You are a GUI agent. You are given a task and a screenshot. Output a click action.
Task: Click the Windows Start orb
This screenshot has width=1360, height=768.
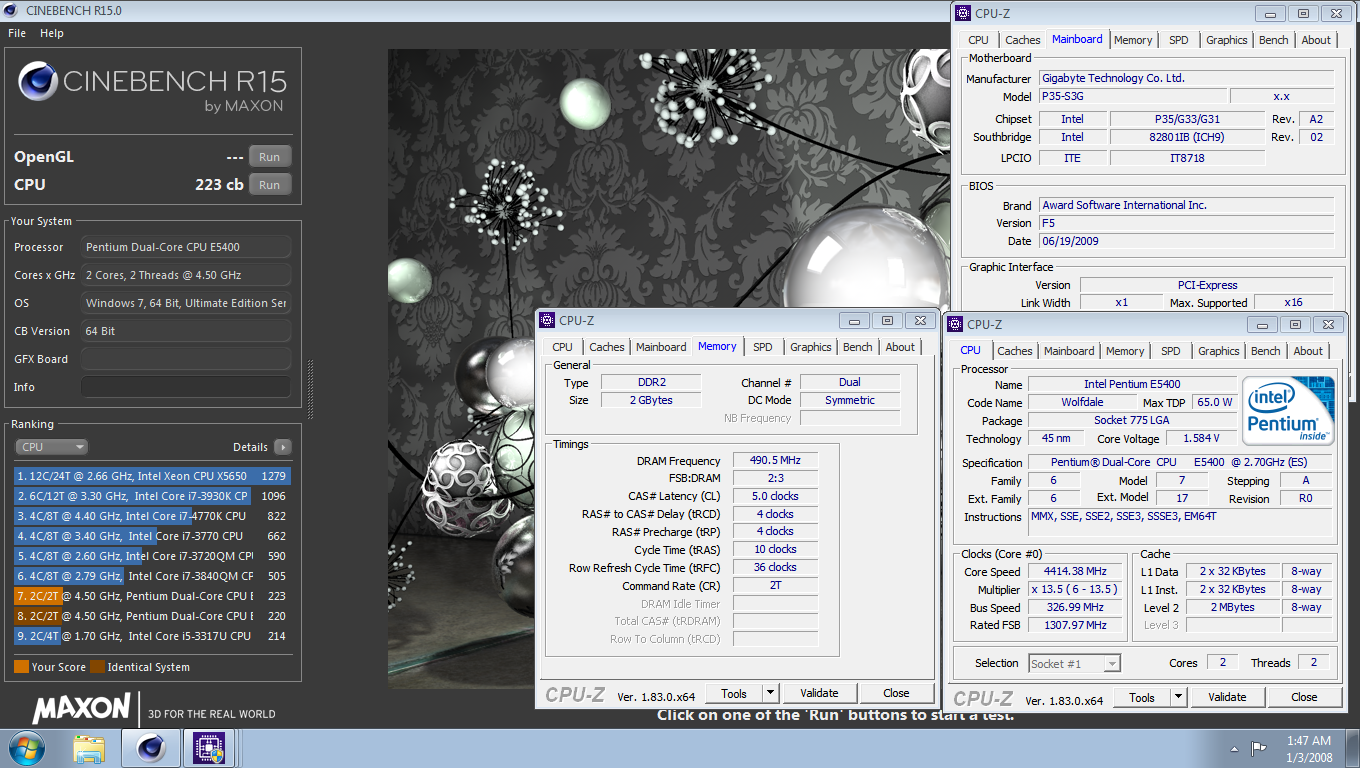tap(25, 748)
